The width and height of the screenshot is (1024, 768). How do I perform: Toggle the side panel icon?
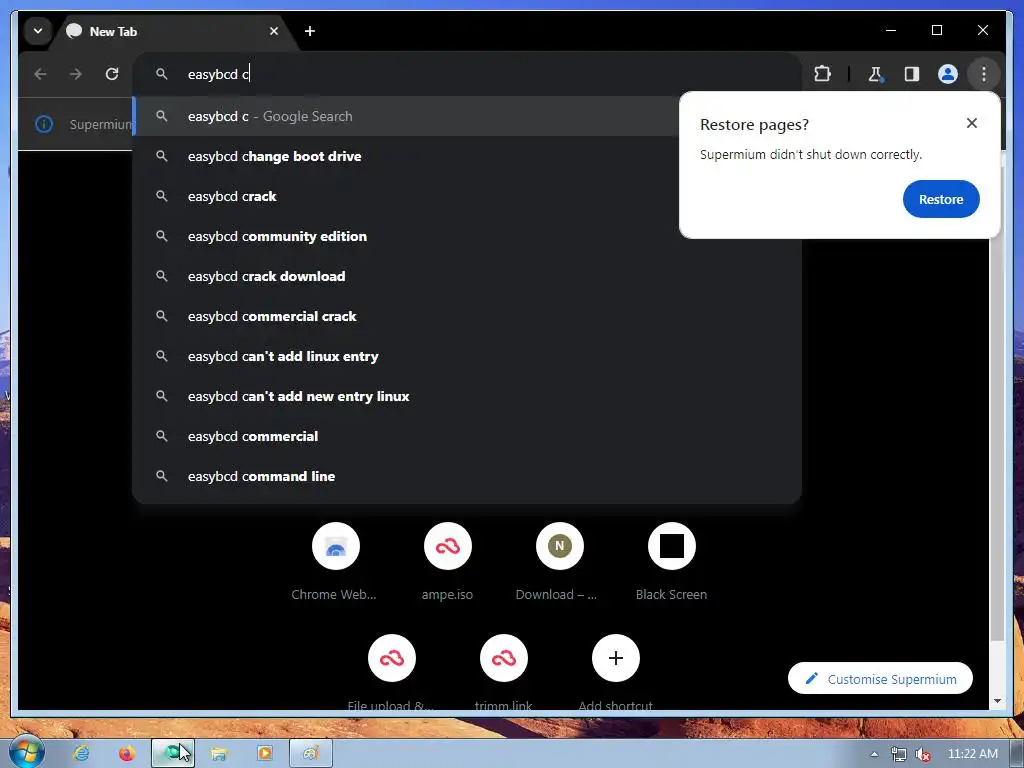912,74
